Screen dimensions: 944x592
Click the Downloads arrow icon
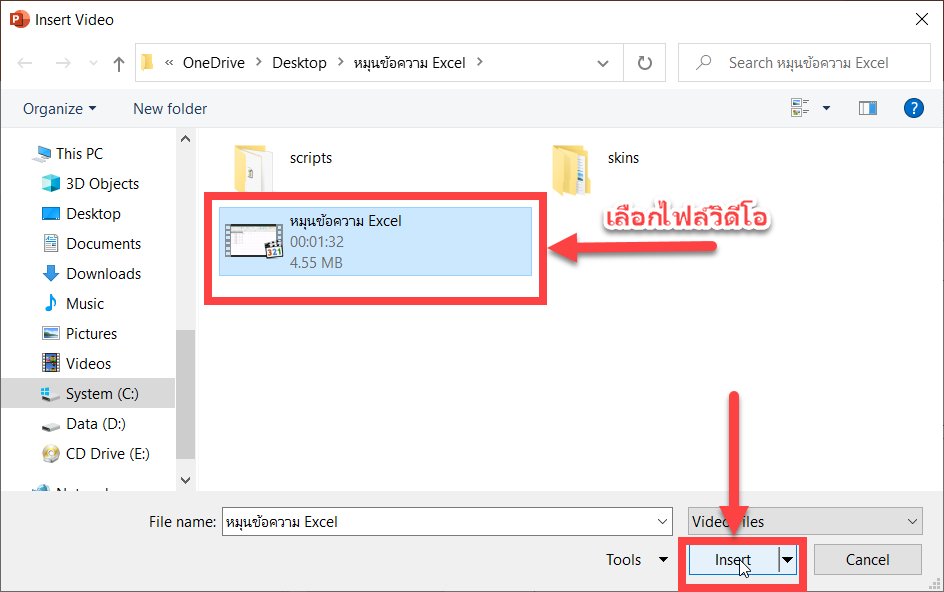[51, 273]
